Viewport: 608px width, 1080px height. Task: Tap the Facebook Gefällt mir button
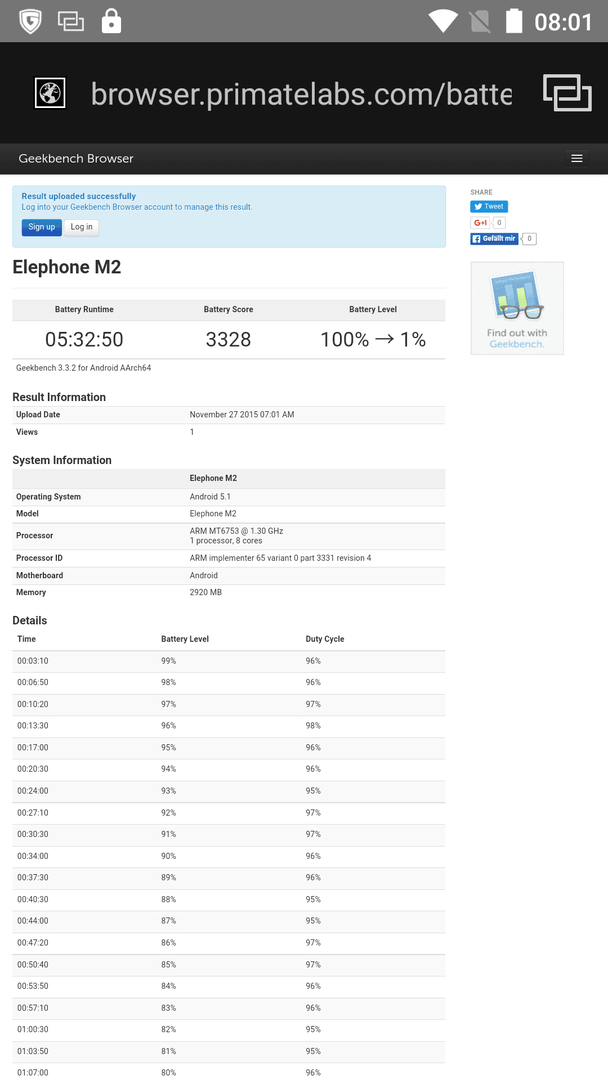pos(494,239)
